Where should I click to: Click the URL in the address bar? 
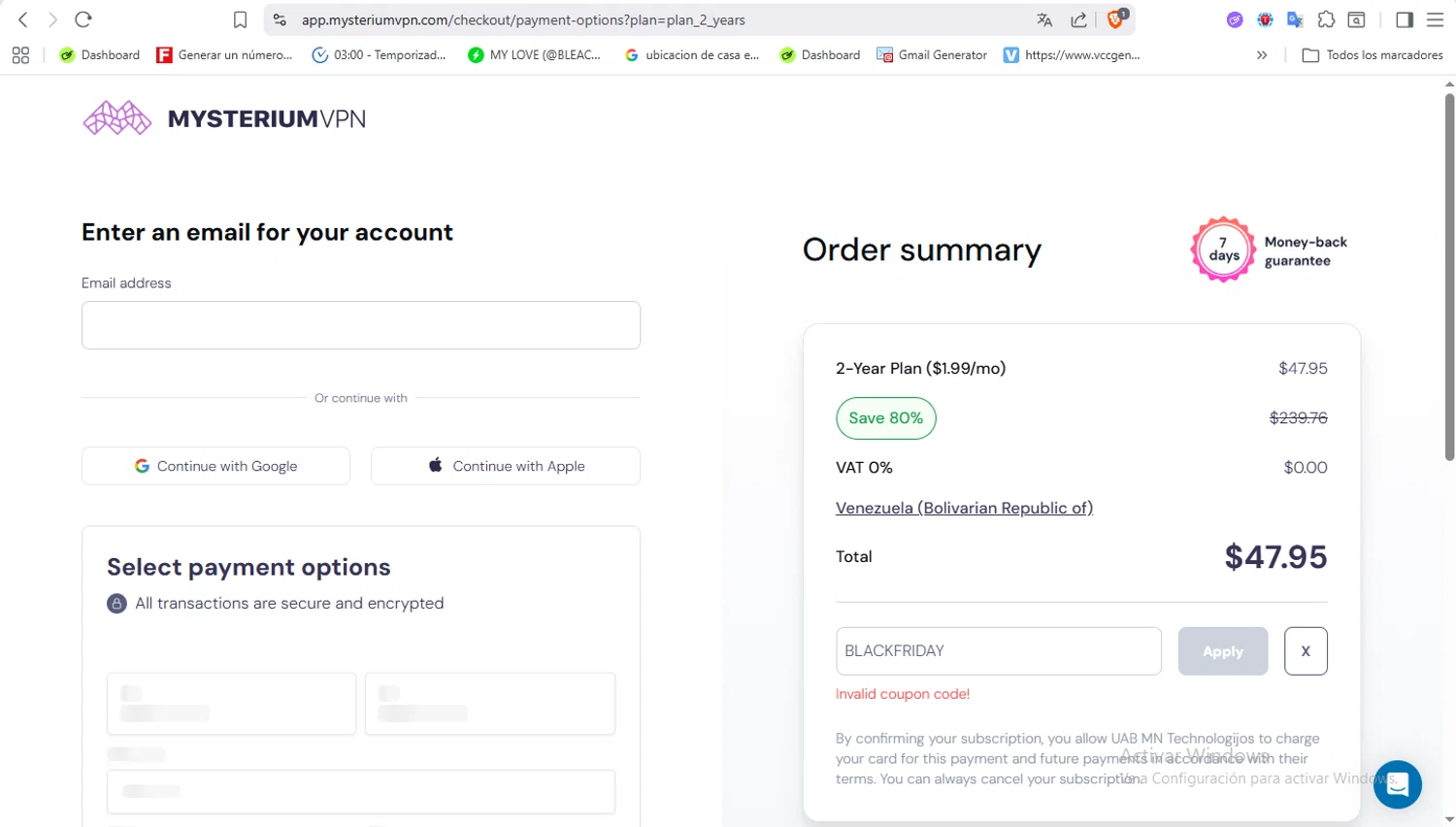[523, 19]
